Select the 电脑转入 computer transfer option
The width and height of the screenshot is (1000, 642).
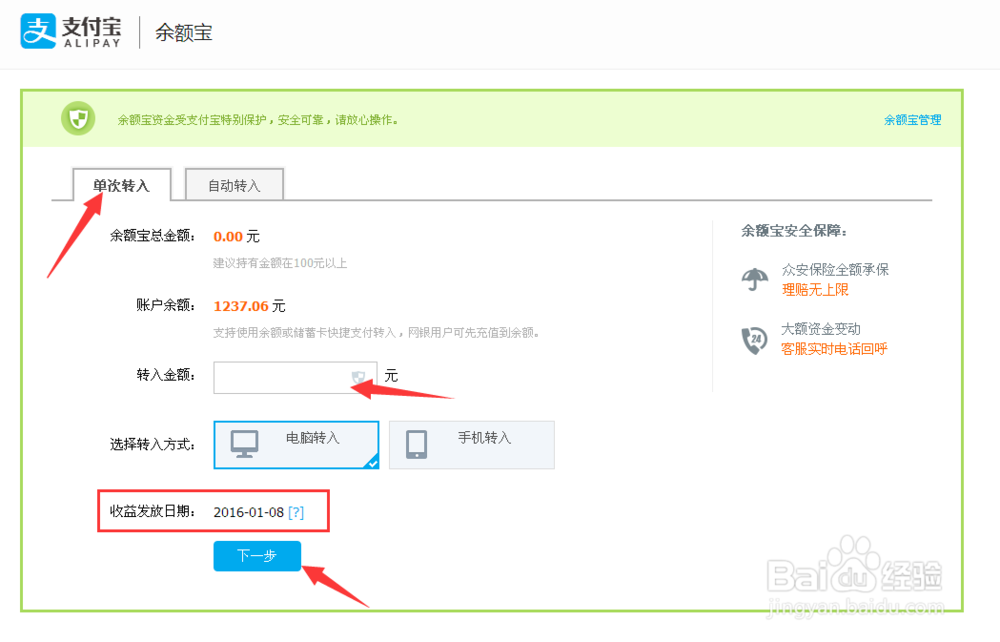coord(297,445)
